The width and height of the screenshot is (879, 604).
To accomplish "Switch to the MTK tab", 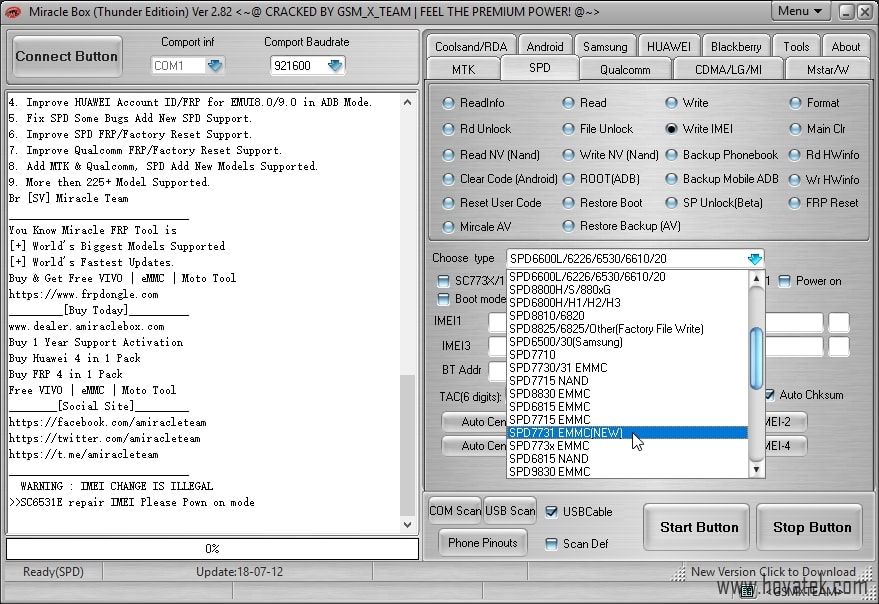I will click(x=464, y=70).
